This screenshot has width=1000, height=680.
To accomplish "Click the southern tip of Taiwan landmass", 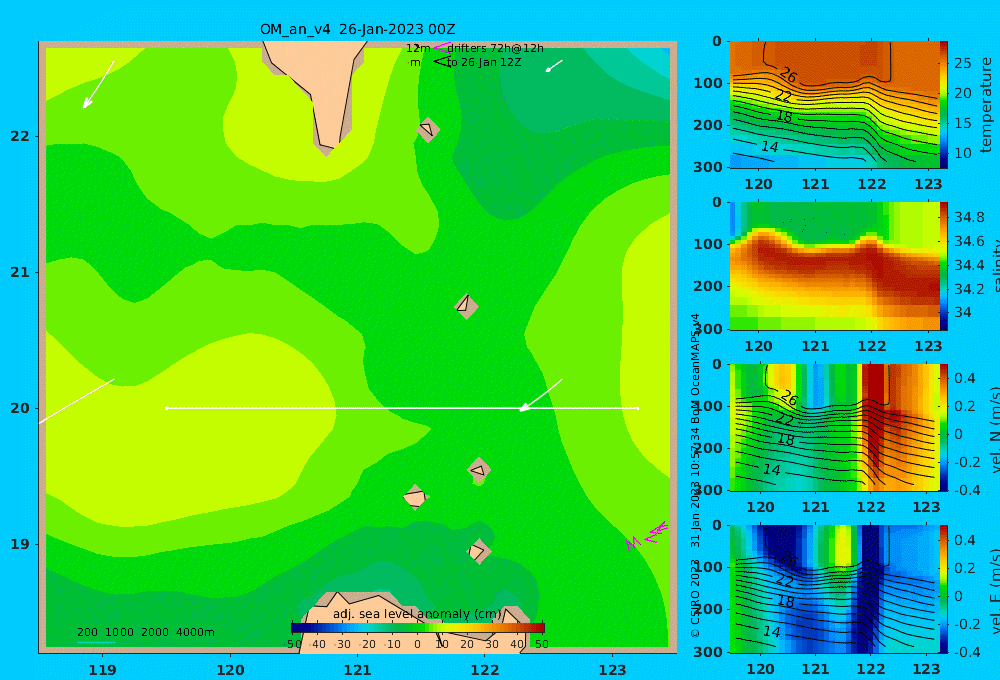I will pos(327,148).
